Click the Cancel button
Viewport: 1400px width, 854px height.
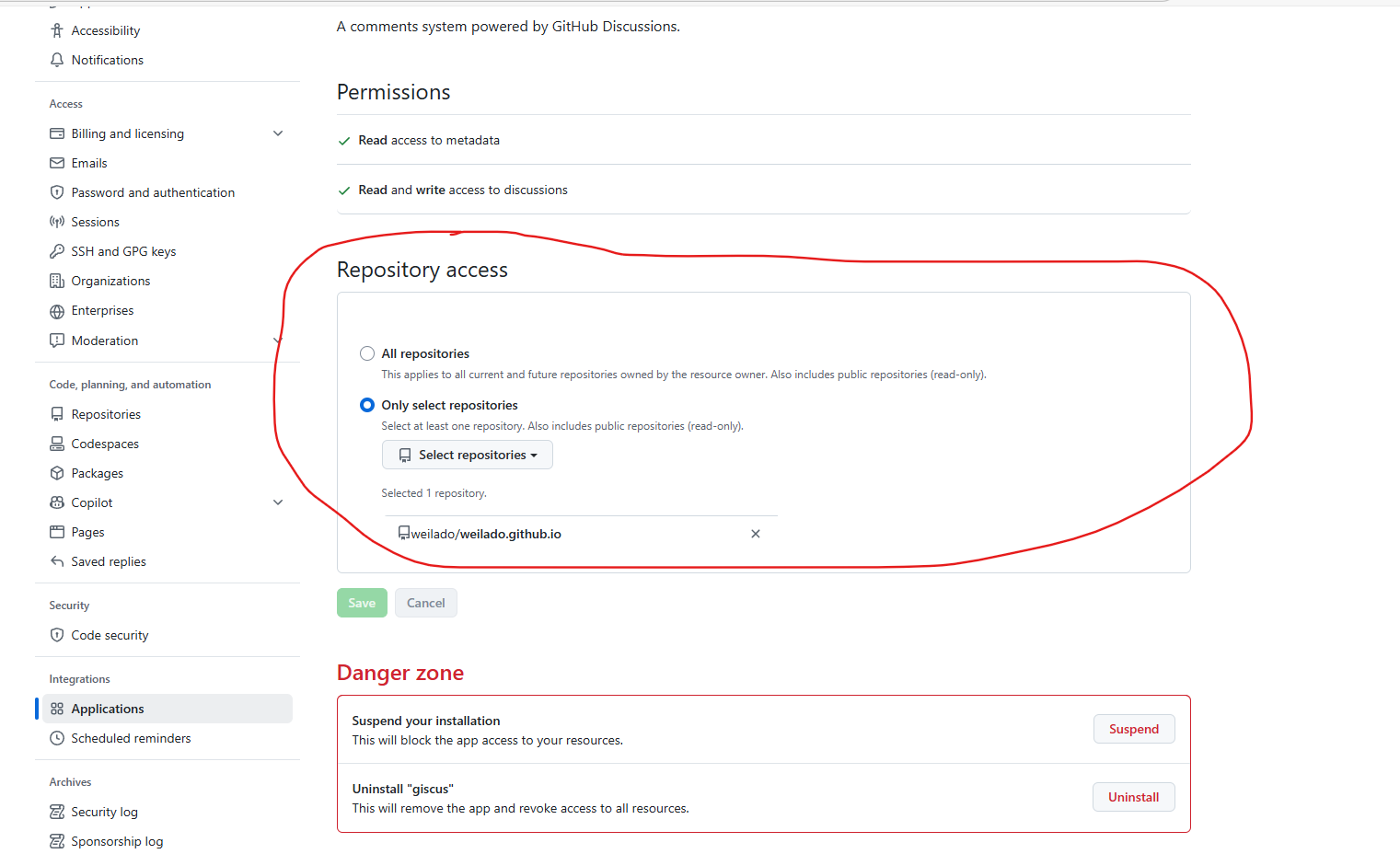point(426,603)
